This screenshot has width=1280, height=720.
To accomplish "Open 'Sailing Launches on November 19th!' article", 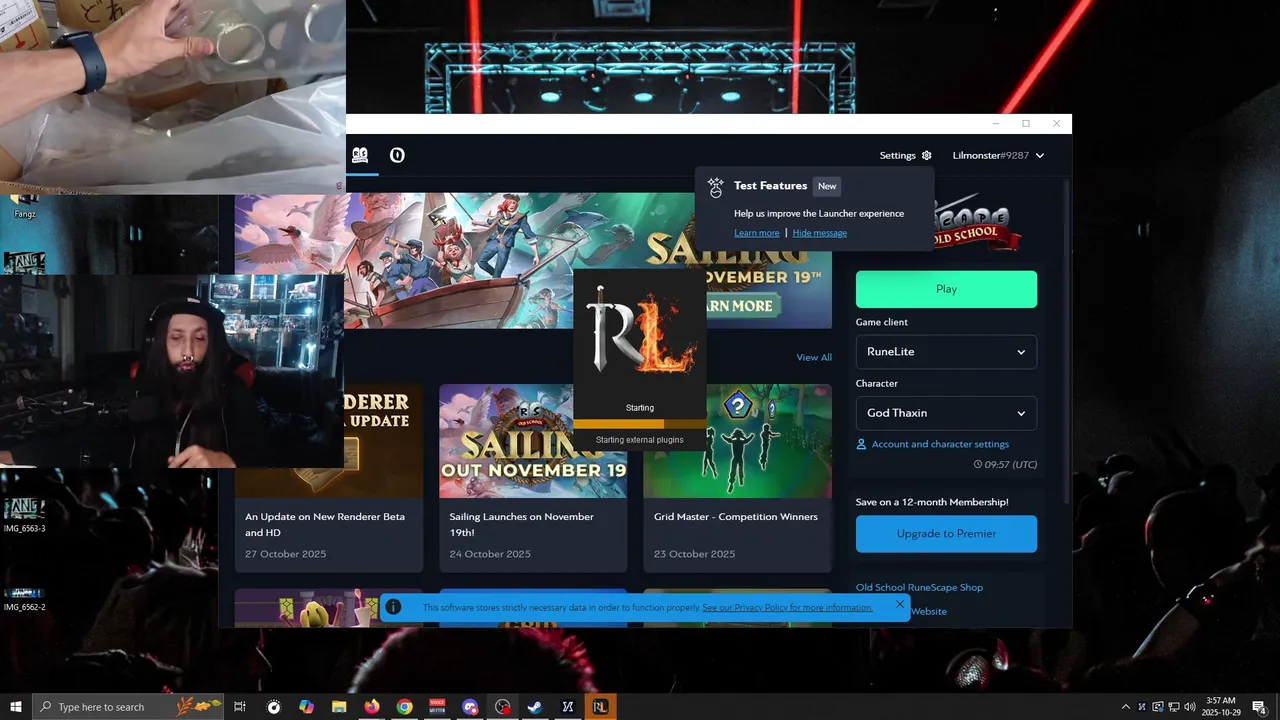I will (533, 478).
